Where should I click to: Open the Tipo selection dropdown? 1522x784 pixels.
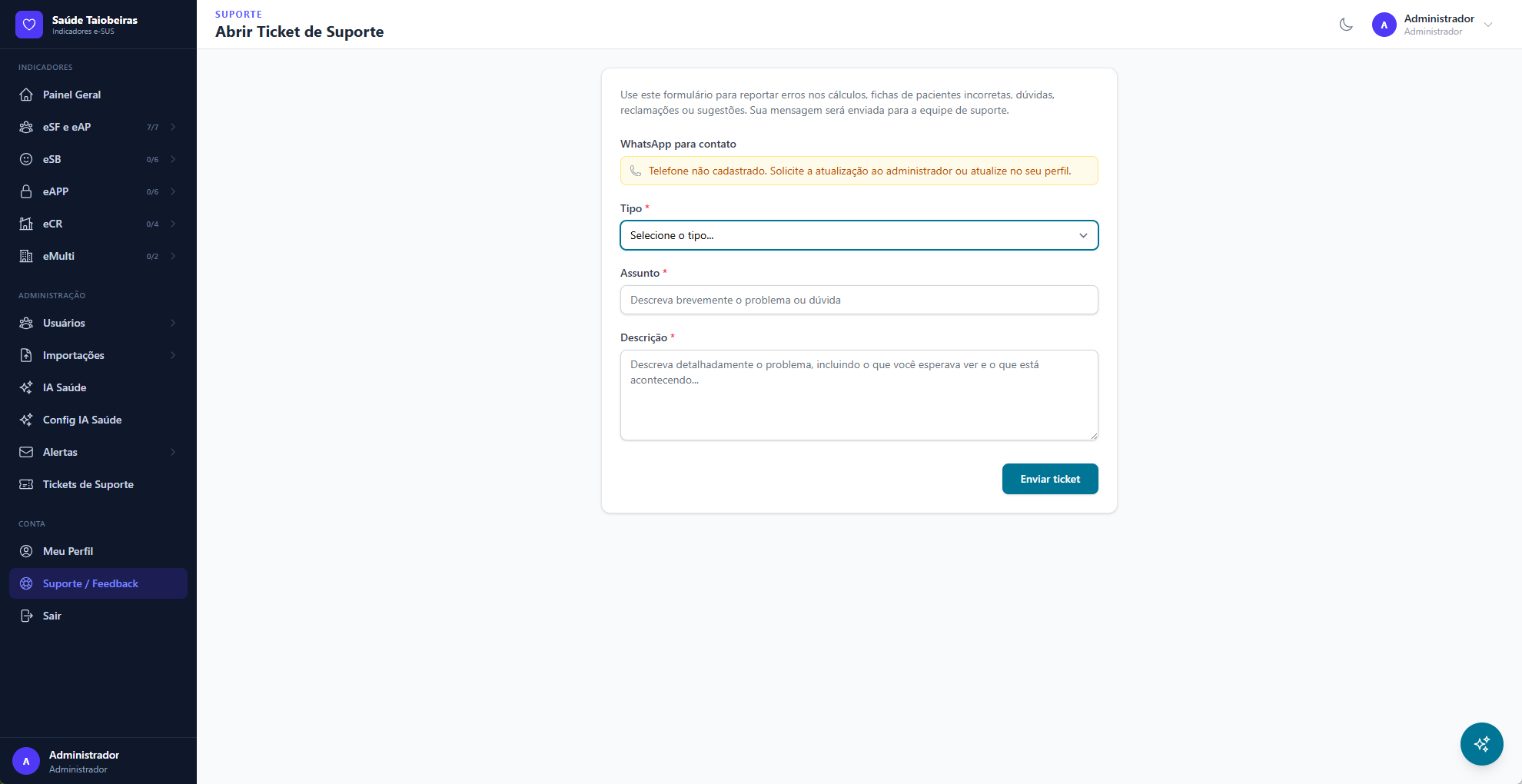859,235
